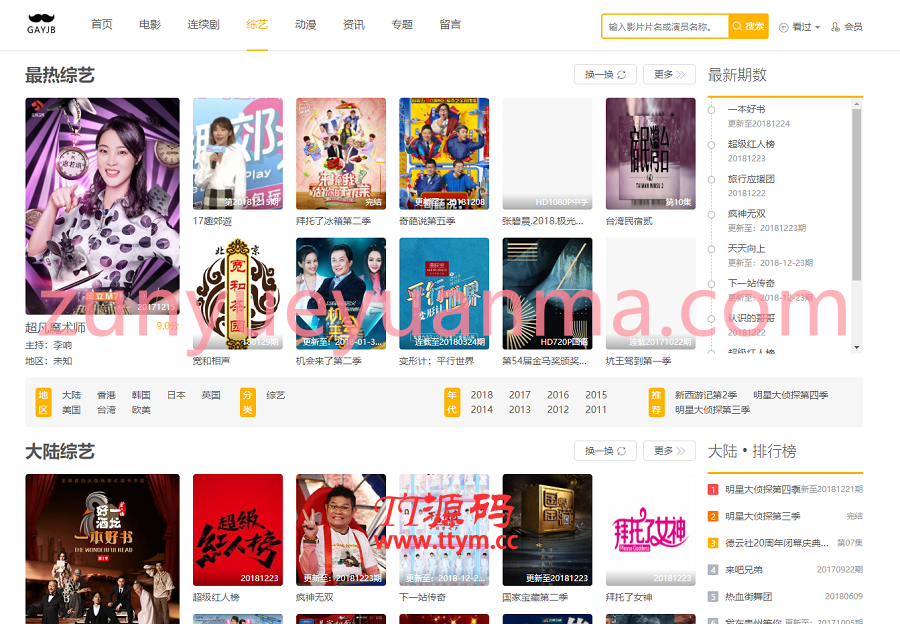
Task: Click the 疯神无双 title below its poster
Action: (x=315, y=598)
